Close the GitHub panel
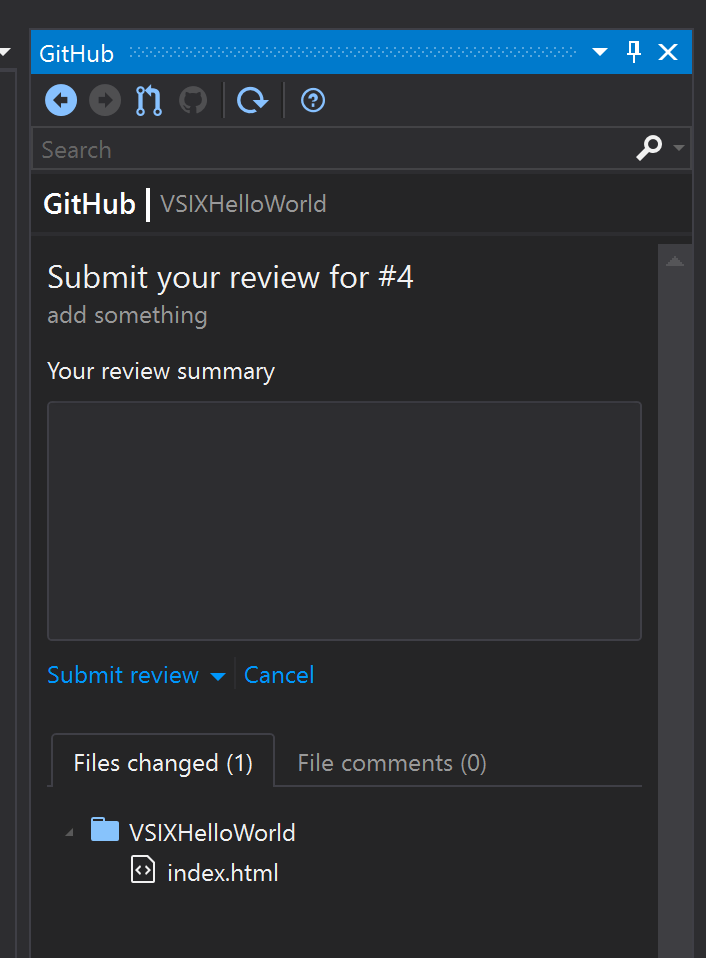Viewport: 706px width, 958px height. pos(668,52)
